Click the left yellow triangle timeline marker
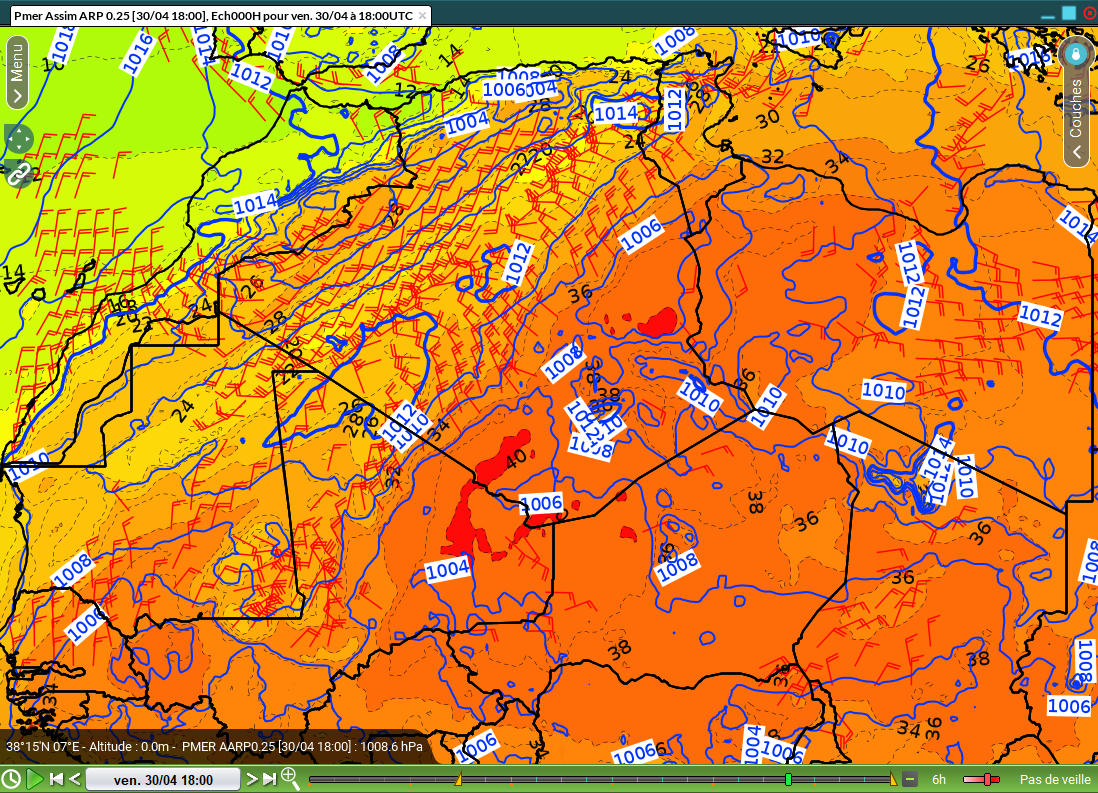This screenshot has width=1098, height=793. [x=459, y=779]
